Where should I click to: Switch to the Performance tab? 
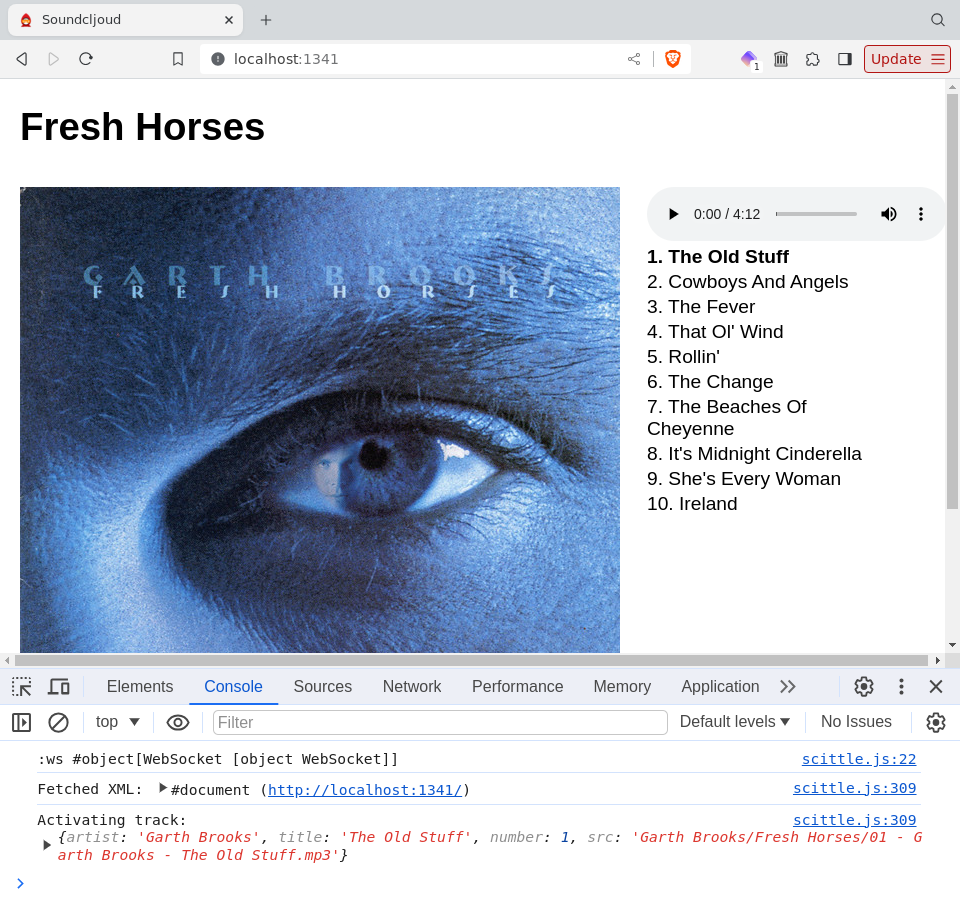(517, 686)
